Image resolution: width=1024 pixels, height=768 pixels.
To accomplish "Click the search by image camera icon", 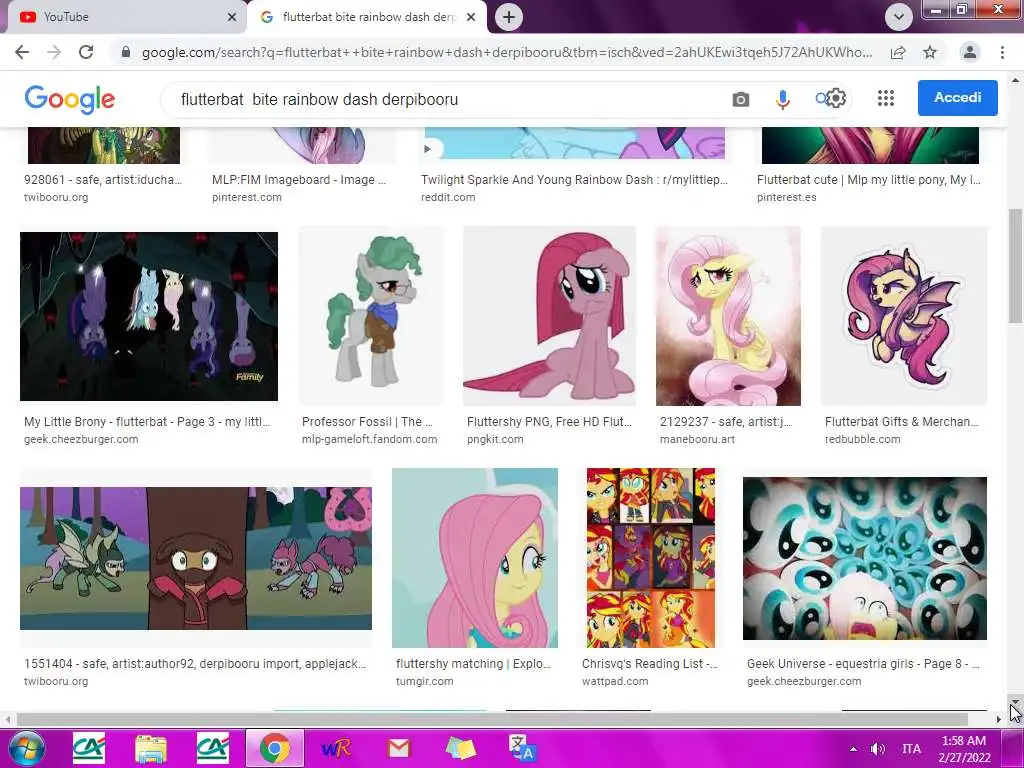I will coord(741,99).
